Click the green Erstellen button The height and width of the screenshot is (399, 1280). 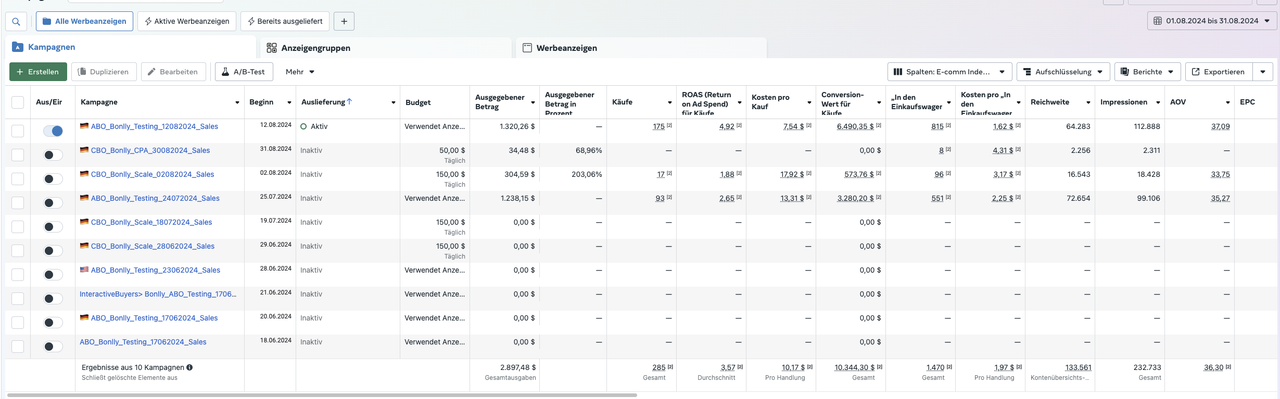click(x=37, y=72)
